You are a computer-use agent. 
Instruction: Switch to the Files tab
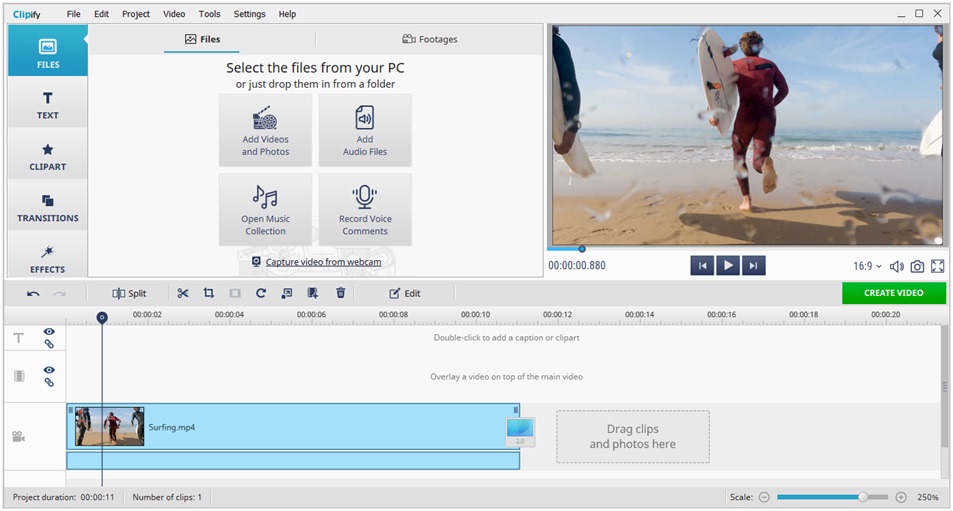tap(202, 39)
